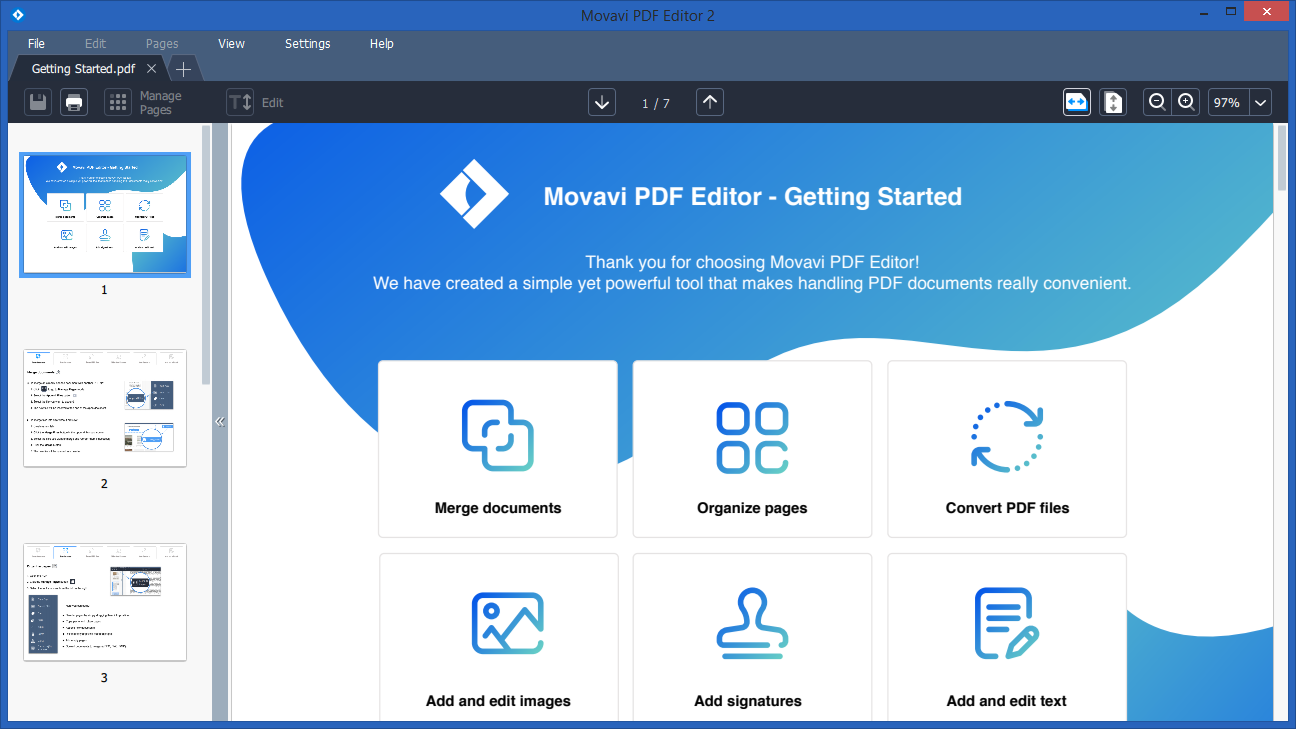Click the Convert PDF files icon
The image size is (1296, 729).
coord(1007,436)
